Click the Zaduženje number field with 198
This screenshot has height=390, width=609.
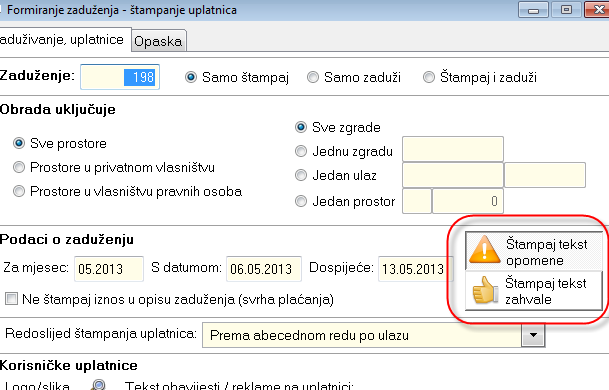pyautogui.click(x=120, y=77)
